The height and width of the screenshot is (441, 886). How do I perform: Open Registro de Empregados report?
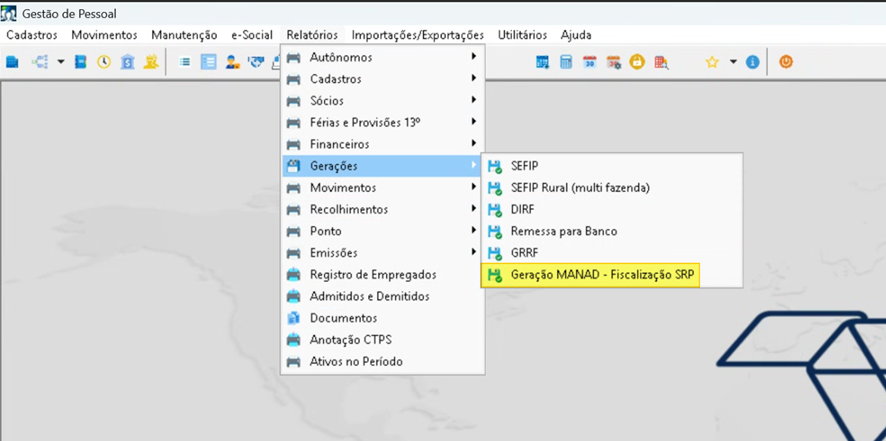point(383,275)
